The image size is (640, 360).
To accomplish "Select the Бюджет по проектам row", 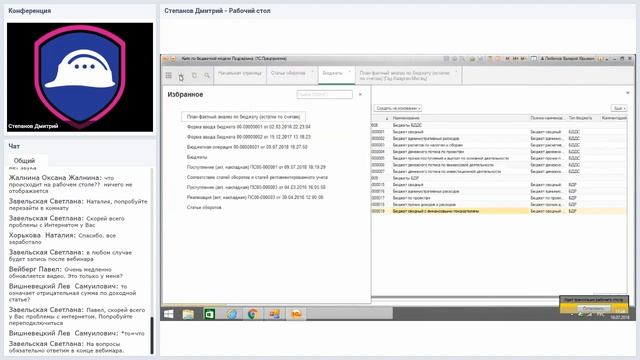I will coord(499,198).
